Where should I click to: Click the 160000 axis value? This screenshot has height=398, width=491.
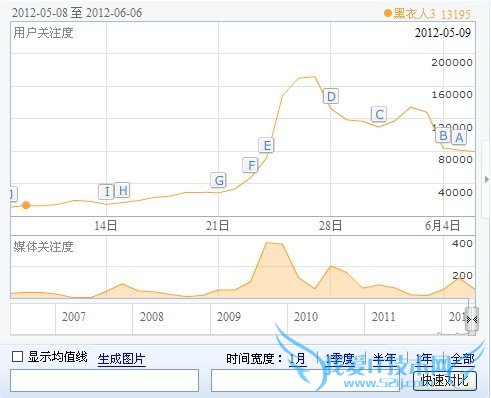[x=452, y=95]
